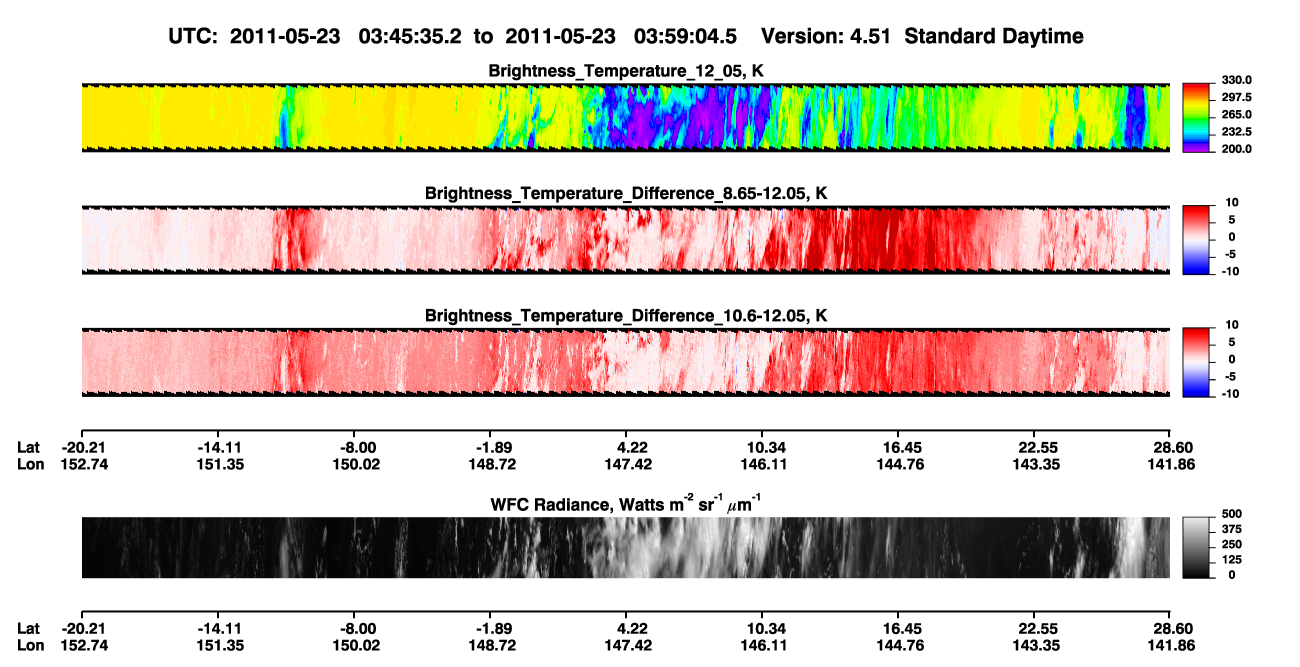
Task: Click longitude 152.74 on the bottom-most axis
Action: 86,645
